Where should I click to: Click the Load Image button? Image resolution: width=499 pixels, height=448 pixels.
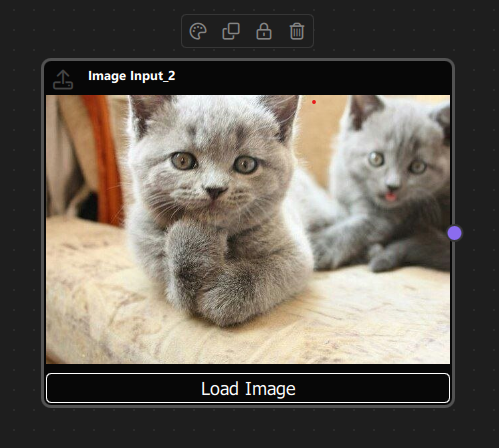click(248, 388)
